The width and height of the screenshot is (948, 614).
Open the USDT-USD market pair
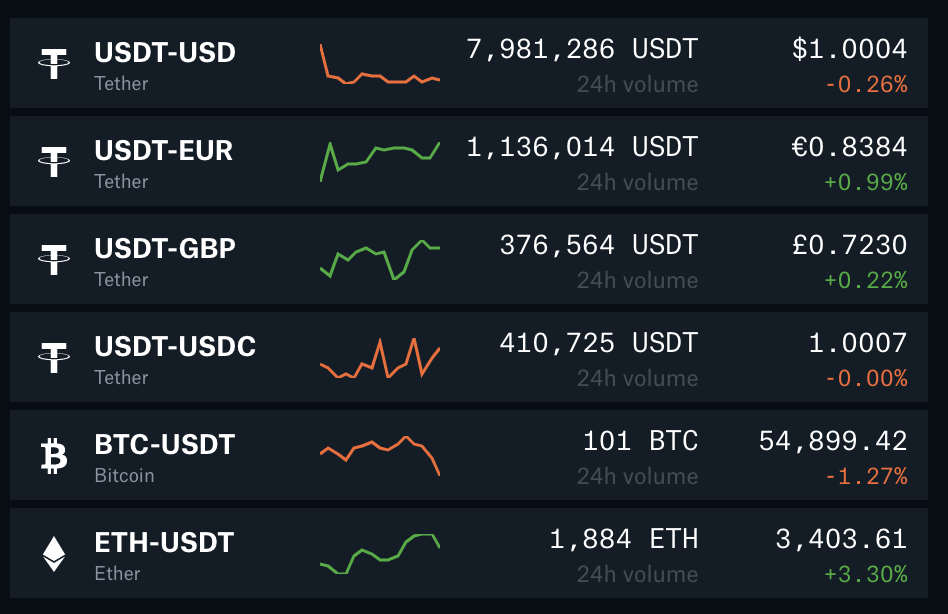click(165, 52)
